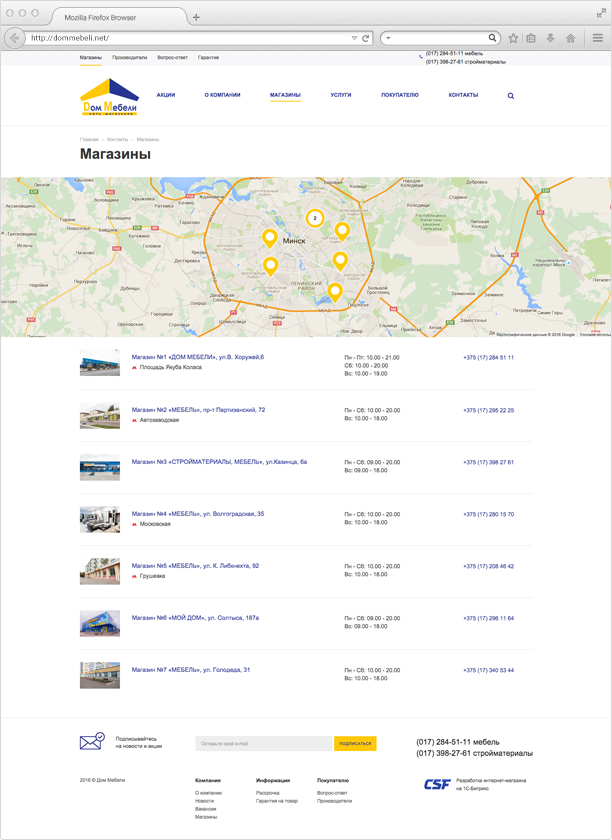This screenshot has height=840, width=612.
Task: Select the УСЛУГИ navigation item
Action: click(341, 95)
